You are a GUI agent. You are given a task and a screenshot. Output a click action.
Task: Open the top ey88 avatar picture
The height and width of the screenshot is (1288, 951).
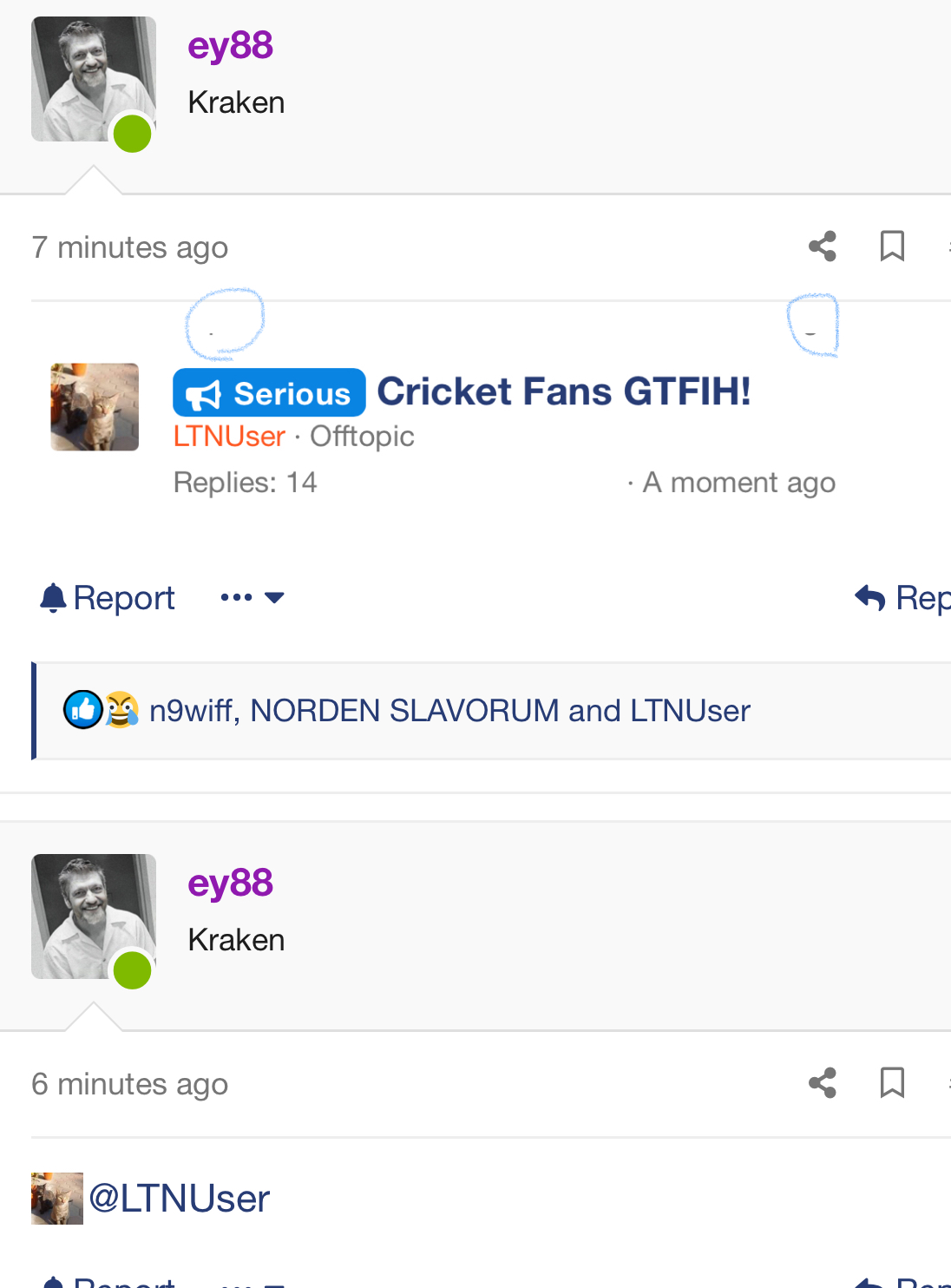tap(93, 79)
